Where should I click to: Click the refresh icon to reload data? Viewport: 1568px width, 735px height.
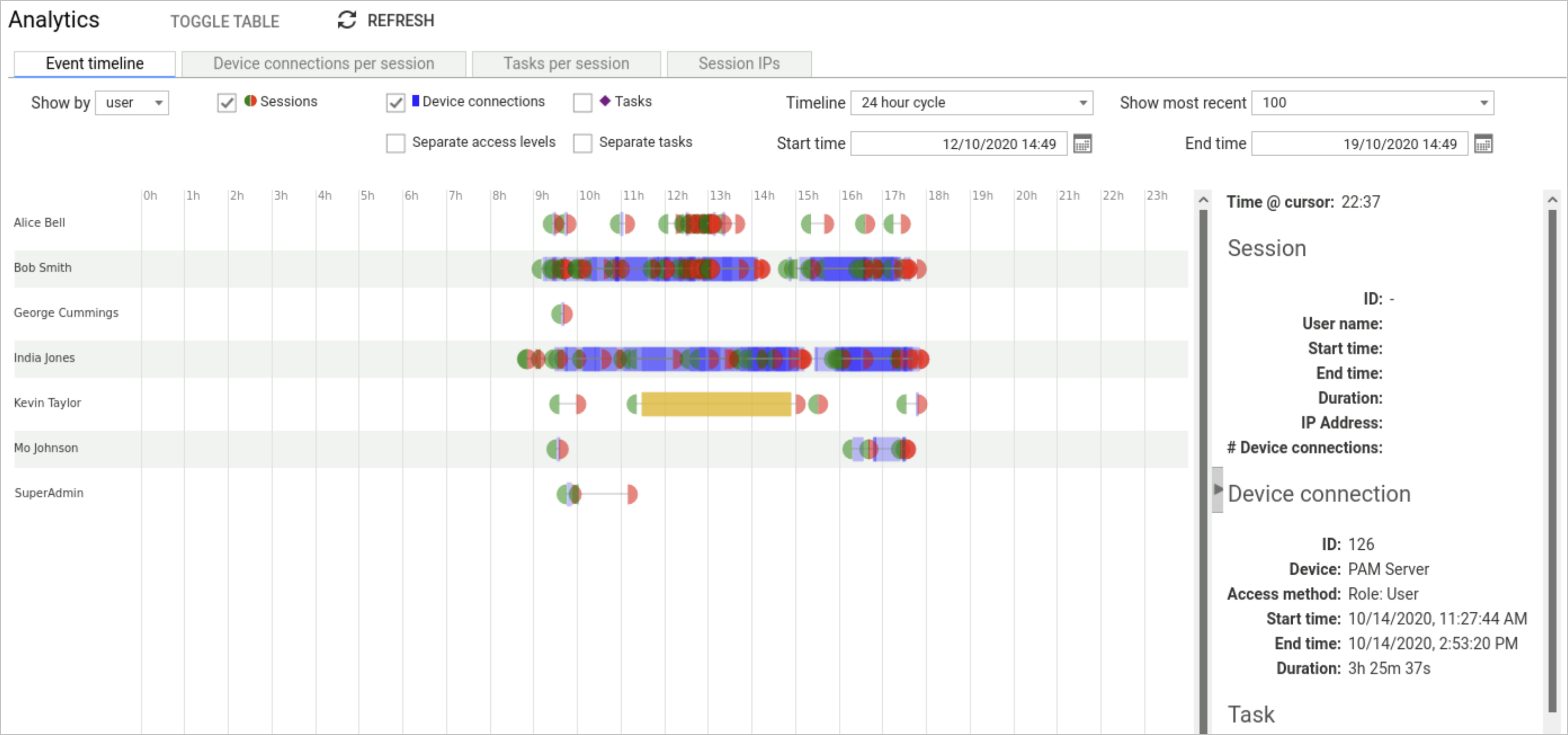click(347, 19)
